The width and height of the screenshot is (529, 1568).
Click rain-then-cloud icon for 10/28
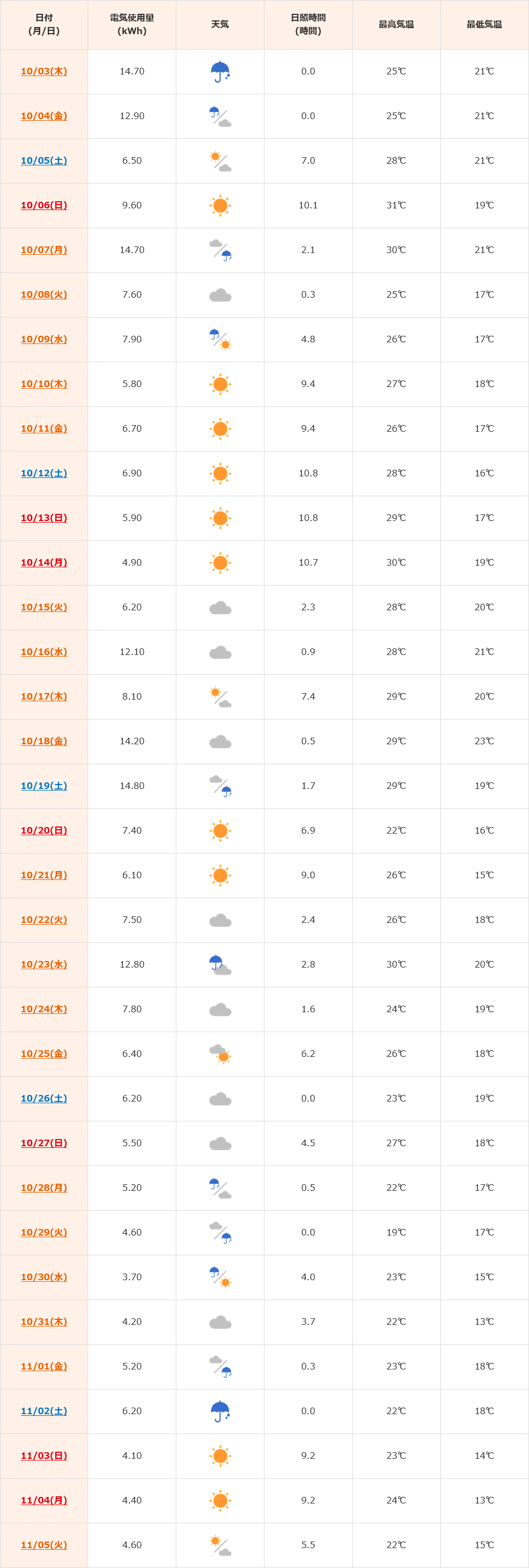point(220,1188)
